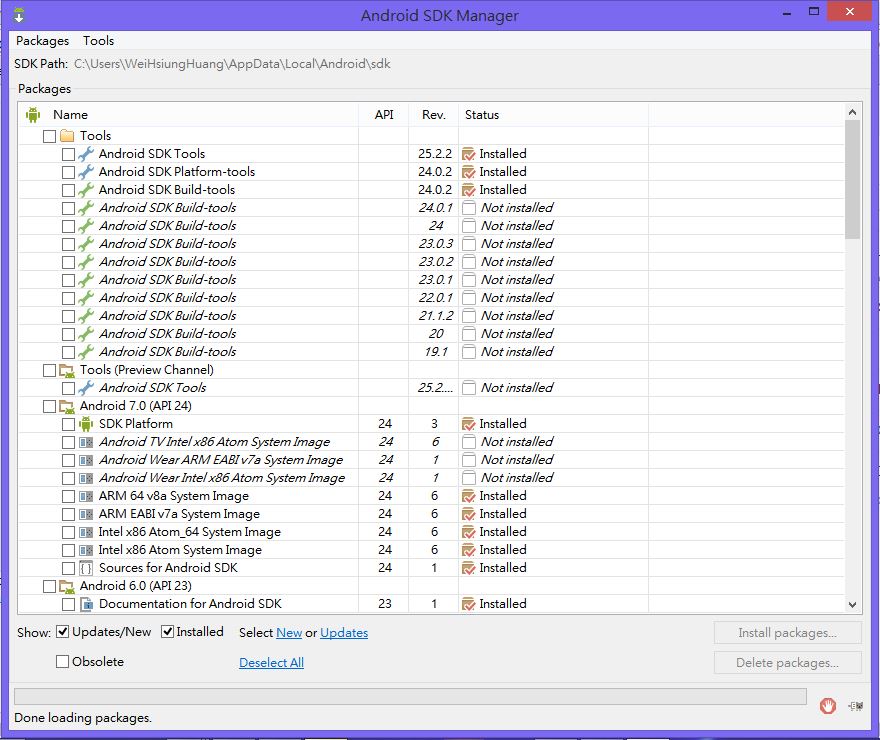Check the Android 6.0 (API 23) group checkbox
The image size is (880, 740).
coord(49,586)
